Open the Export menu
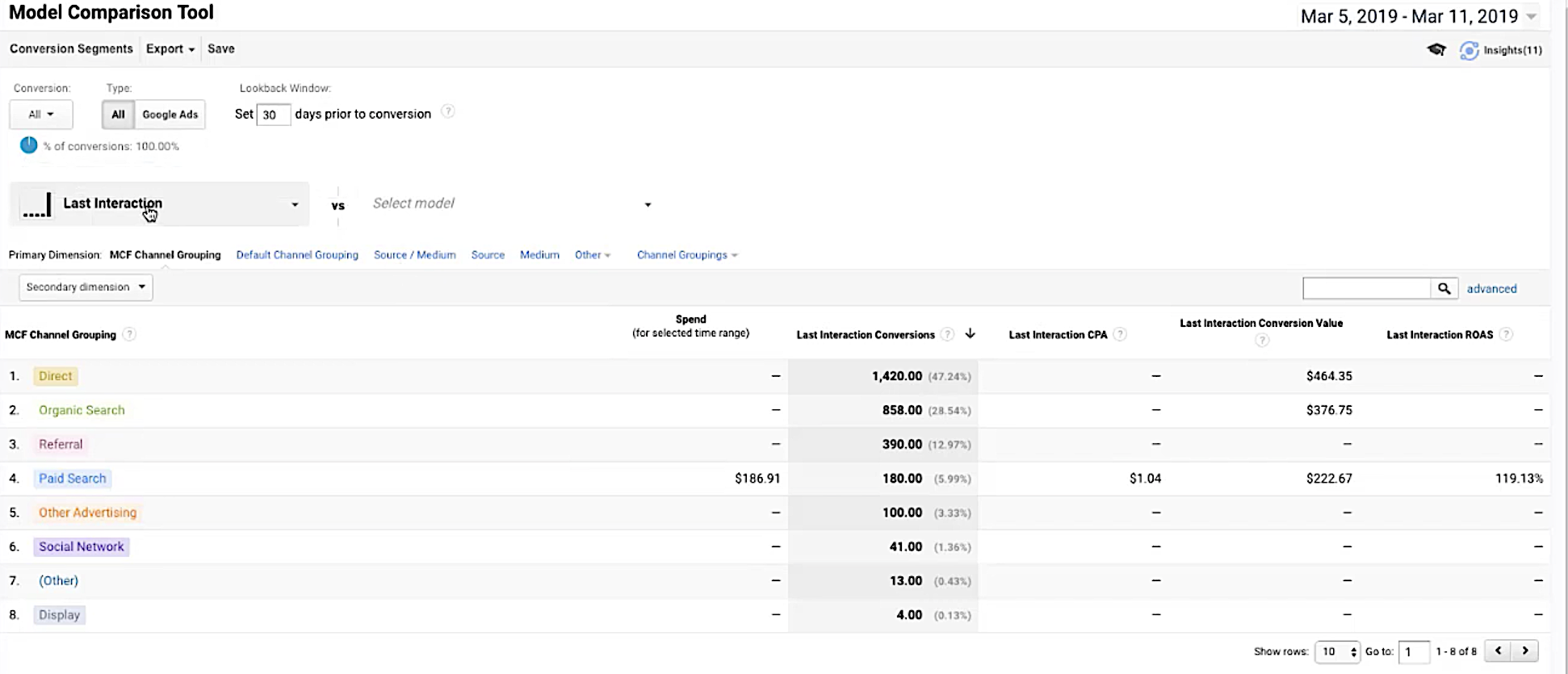 (x=170, y=49)
